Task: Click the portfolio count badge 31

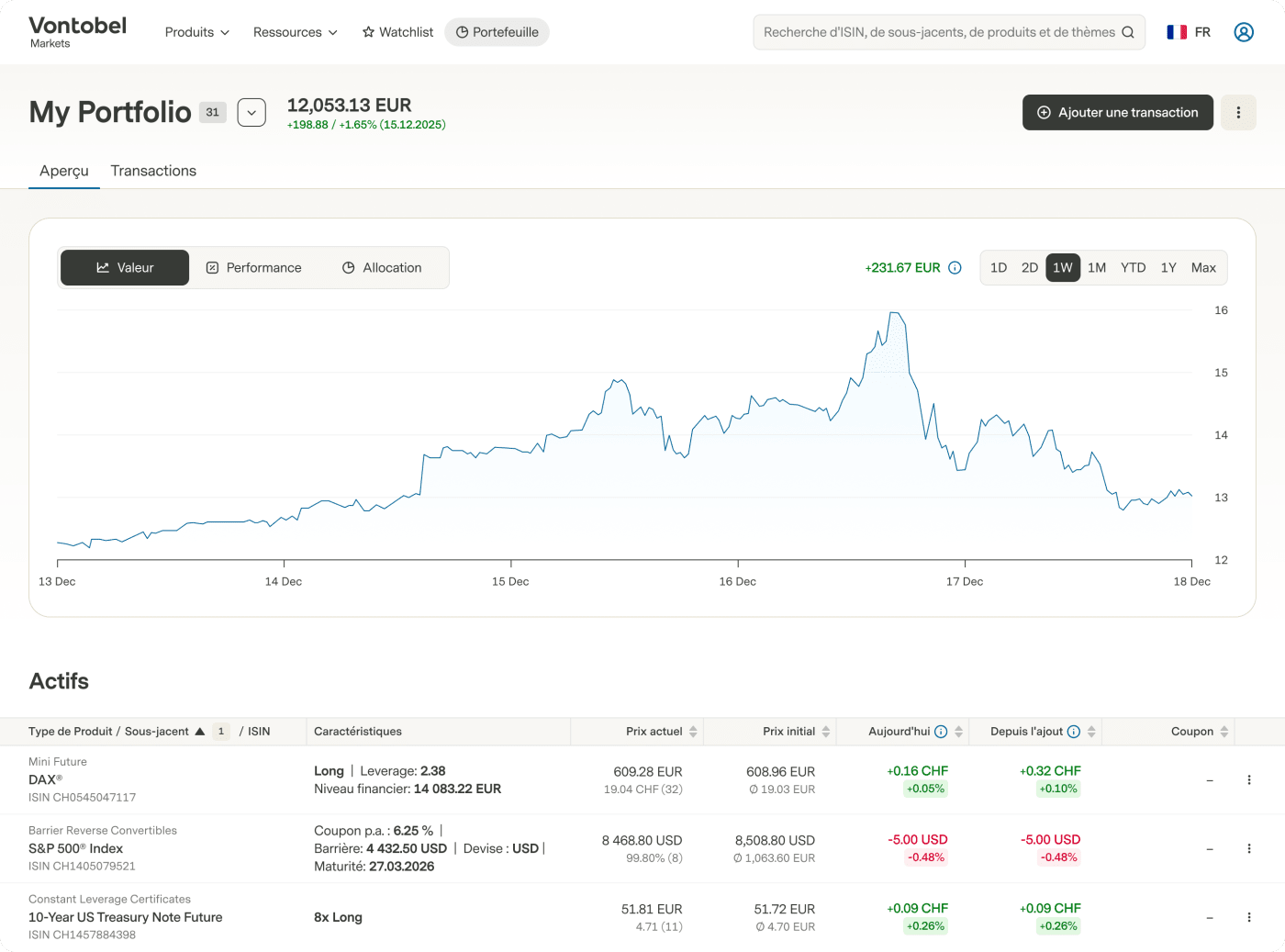Action: click(x=213, y=112)
